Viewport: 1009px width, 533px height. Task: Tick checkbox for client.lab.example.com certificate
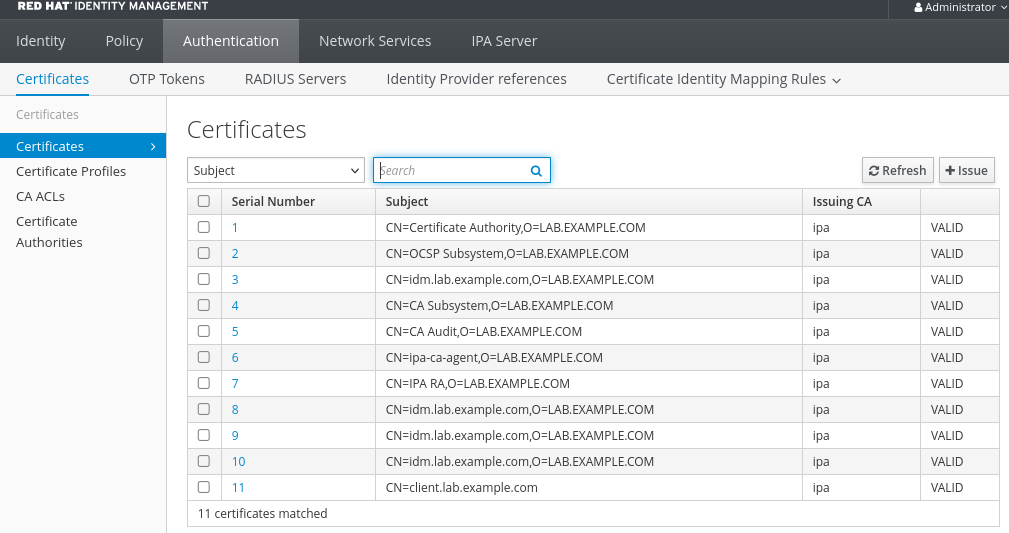[x=204, y=487]
